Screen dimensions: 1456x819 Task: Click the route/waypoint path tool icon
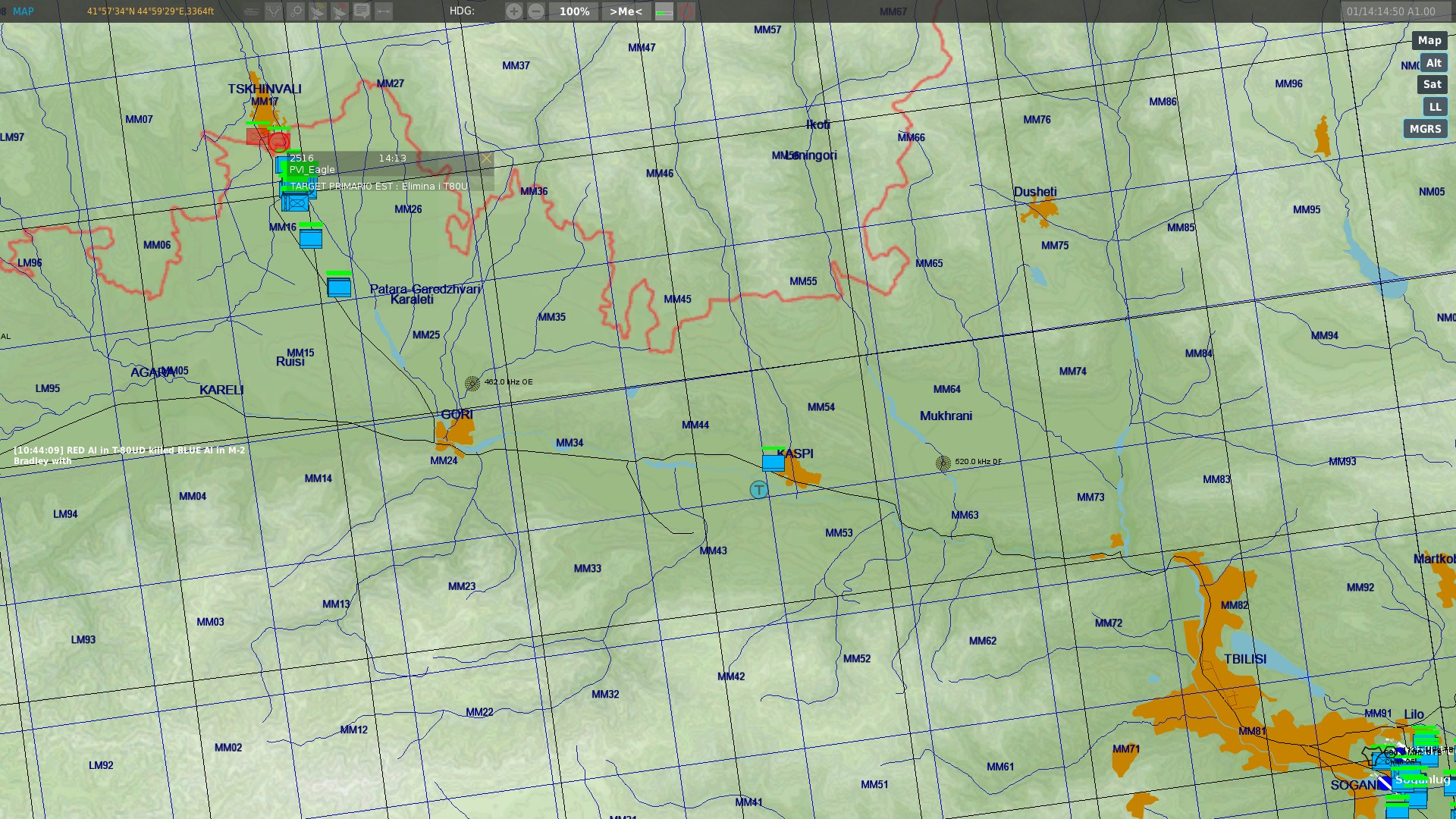click(274, 11)
